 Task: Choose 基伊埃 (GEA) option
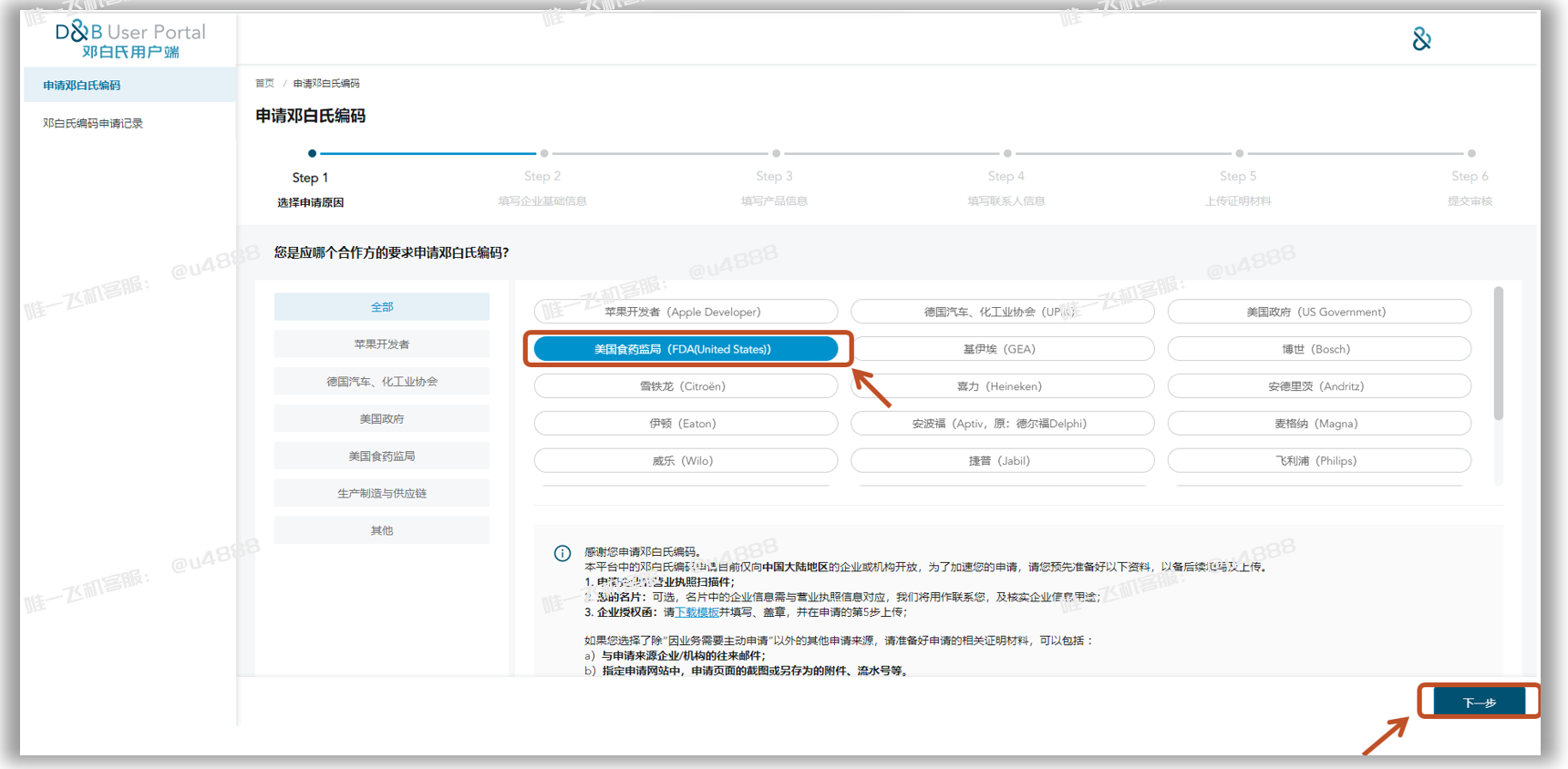[x=1003, y=349]
